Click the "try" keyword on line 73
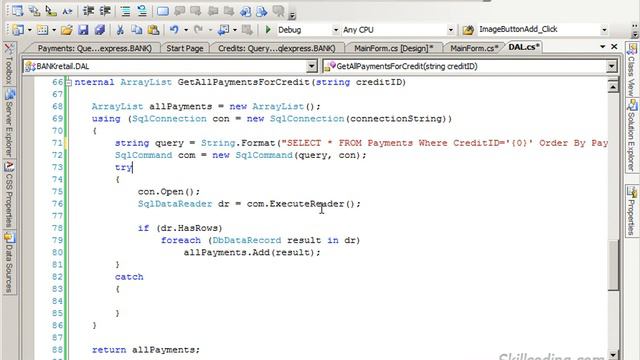640x360 pixels. (x=124, y=167)
